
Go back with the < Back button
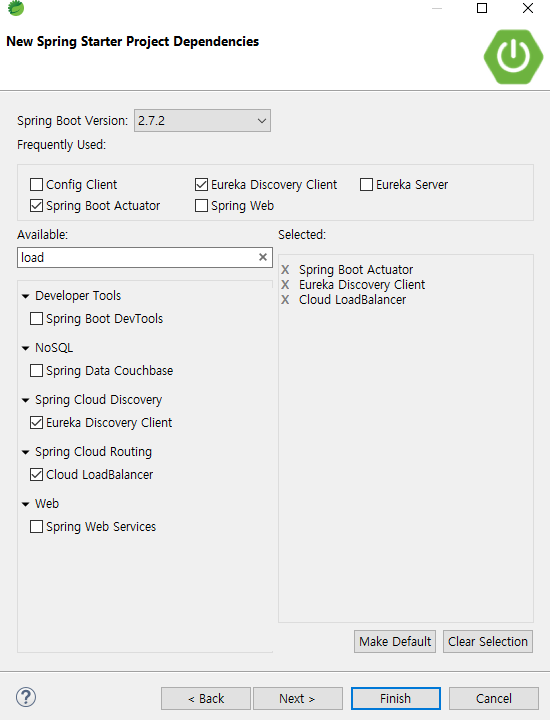point(206,698)
